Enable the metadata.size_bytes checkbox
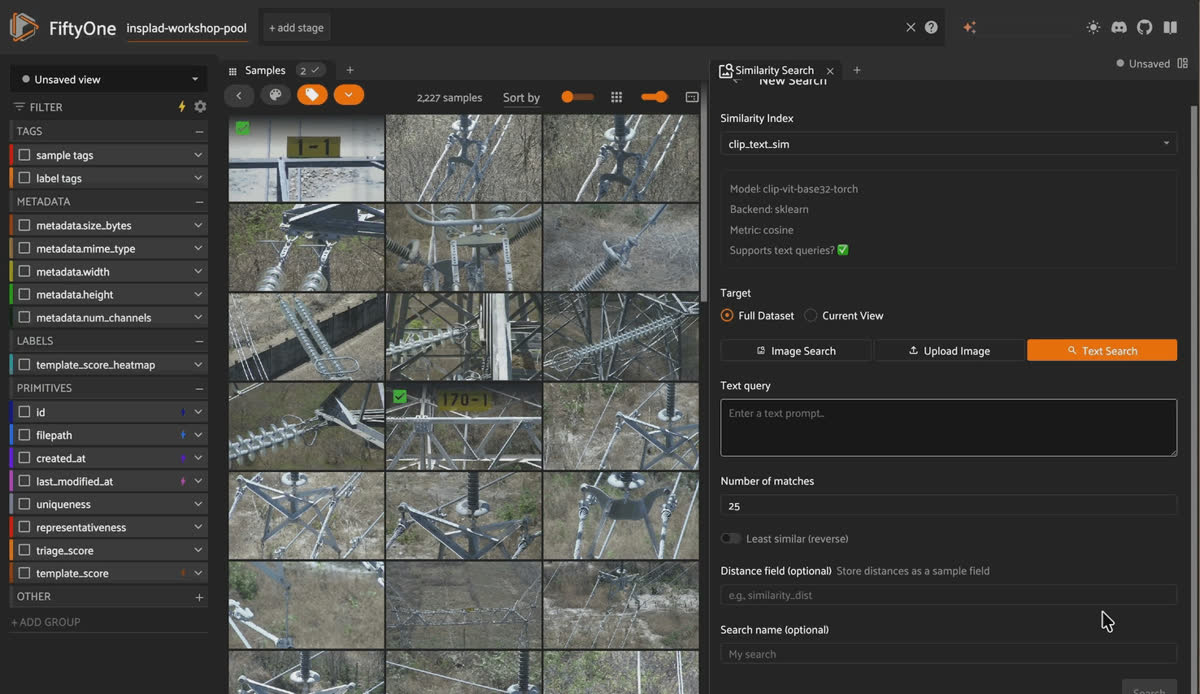Screen dimensions: 1200x694 click(x=25, y=225)
